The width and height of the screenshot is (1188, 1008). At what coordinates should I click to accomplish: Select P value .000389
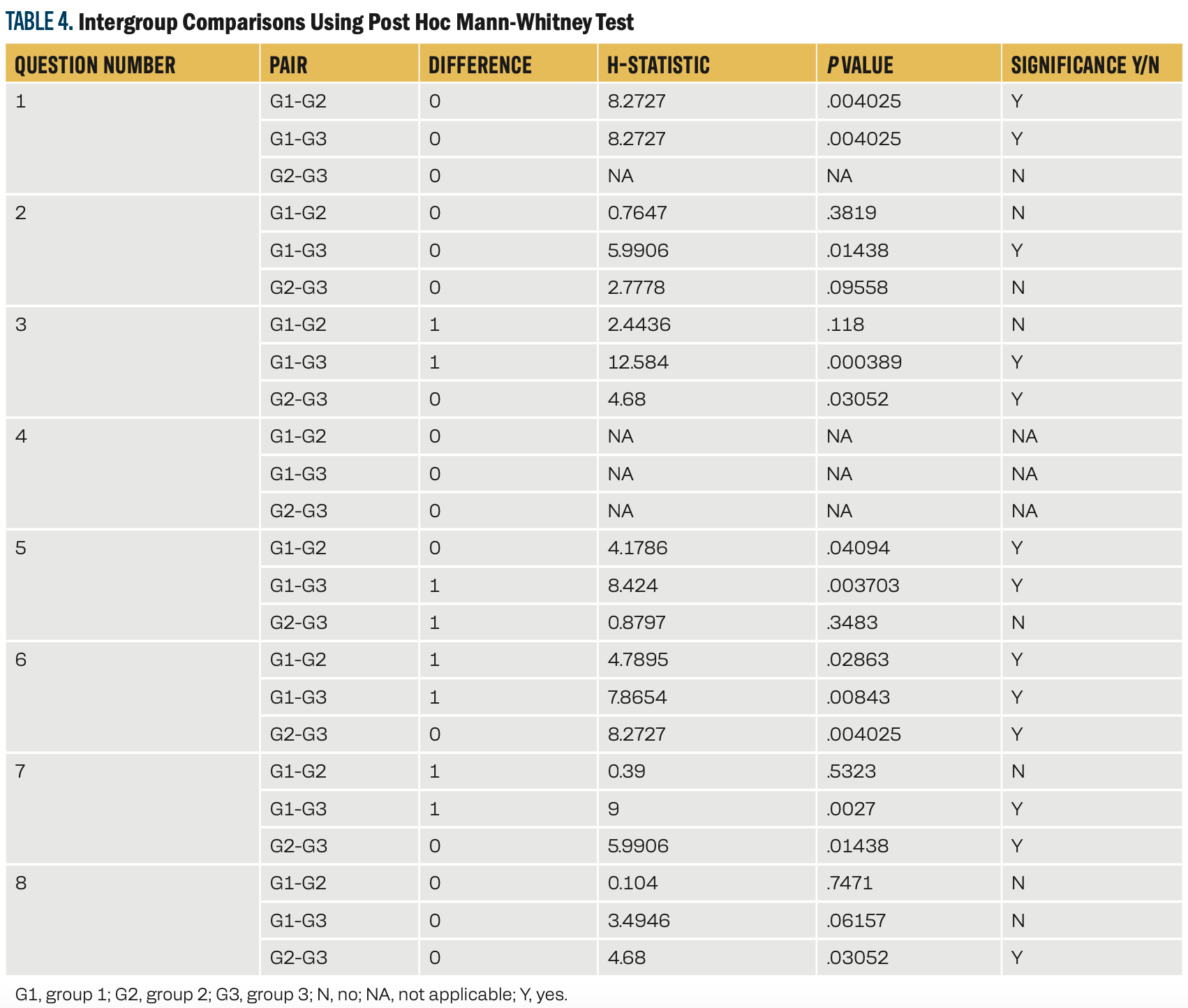pos(863,362)
